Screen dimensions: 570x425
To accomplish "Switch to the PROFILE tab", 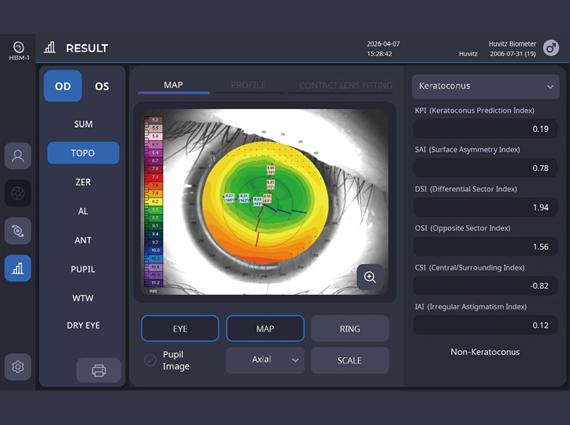I will [248, 85].
